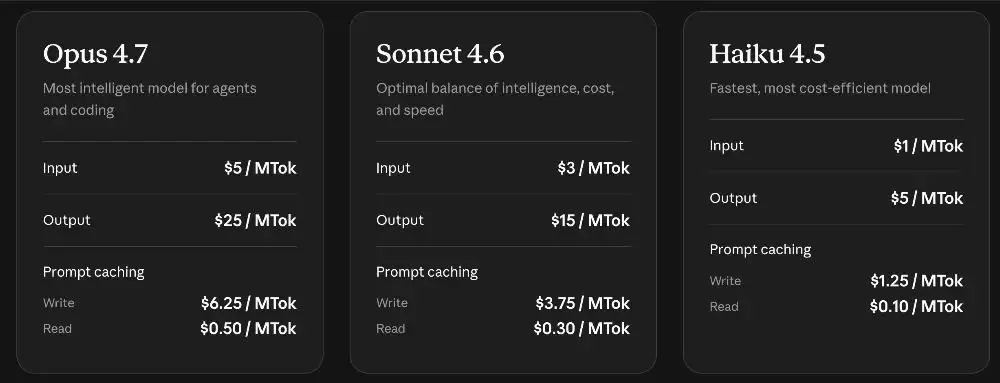This screenshot has height=383, width=1000.
Task: Click Sonnet cache read price $0.30 / MTok
Action: coord(582,329)
